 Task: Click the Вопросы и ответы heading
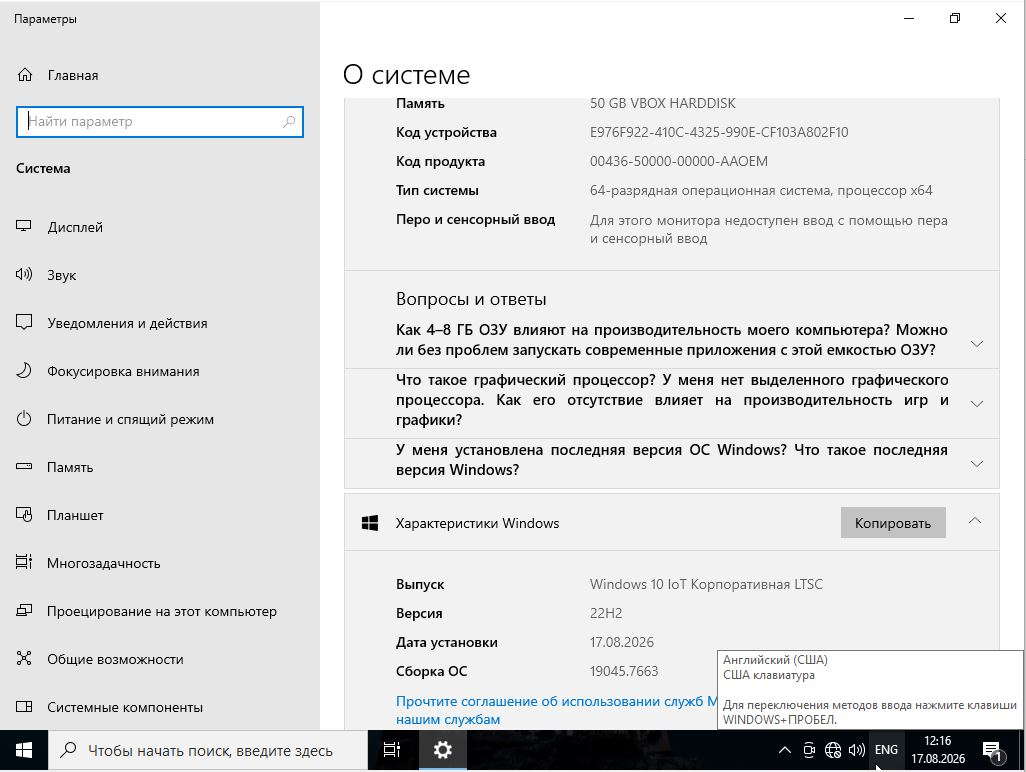[471, 300]
